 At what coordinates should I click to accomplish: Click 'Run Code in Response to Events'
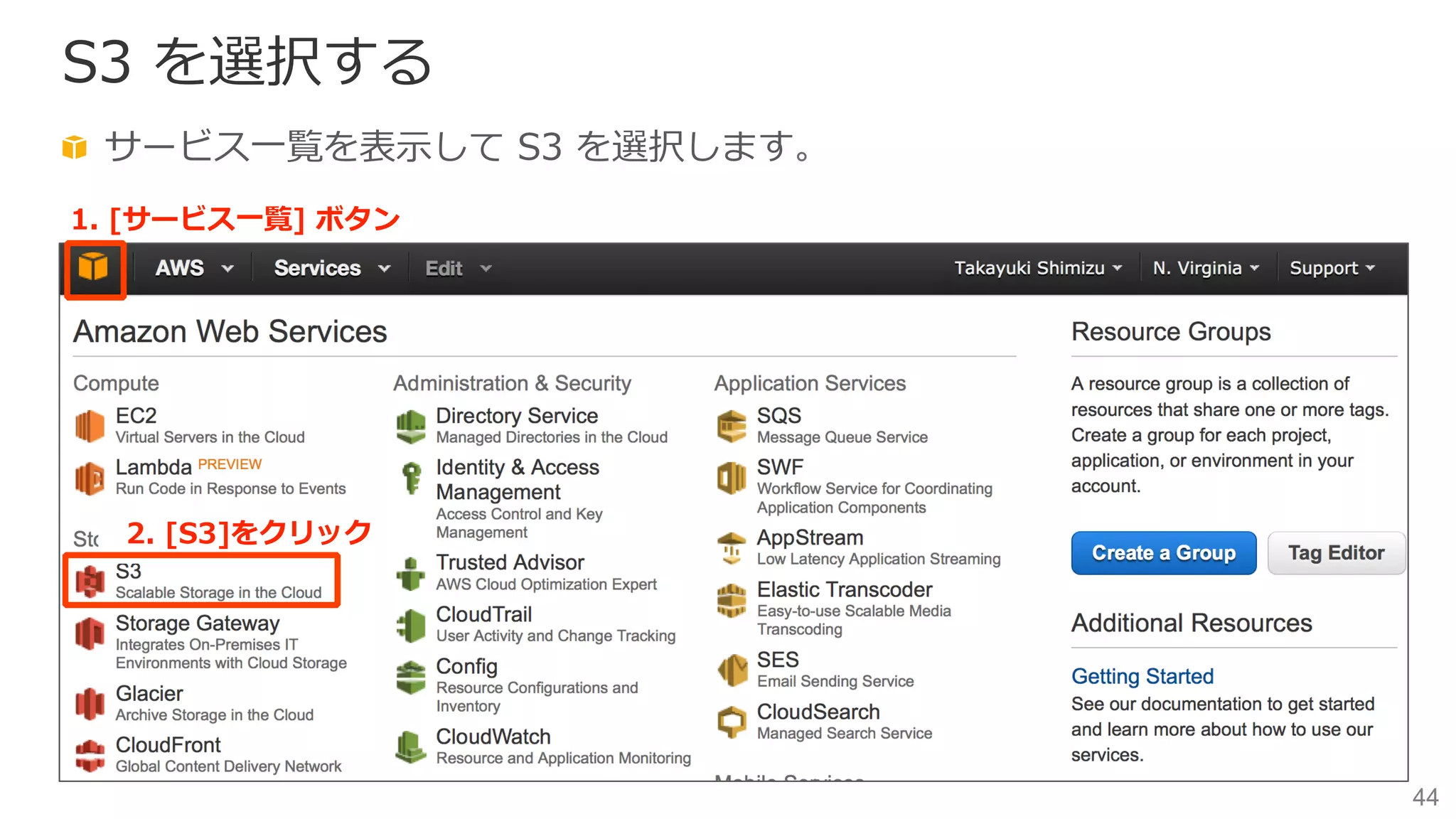231,489
